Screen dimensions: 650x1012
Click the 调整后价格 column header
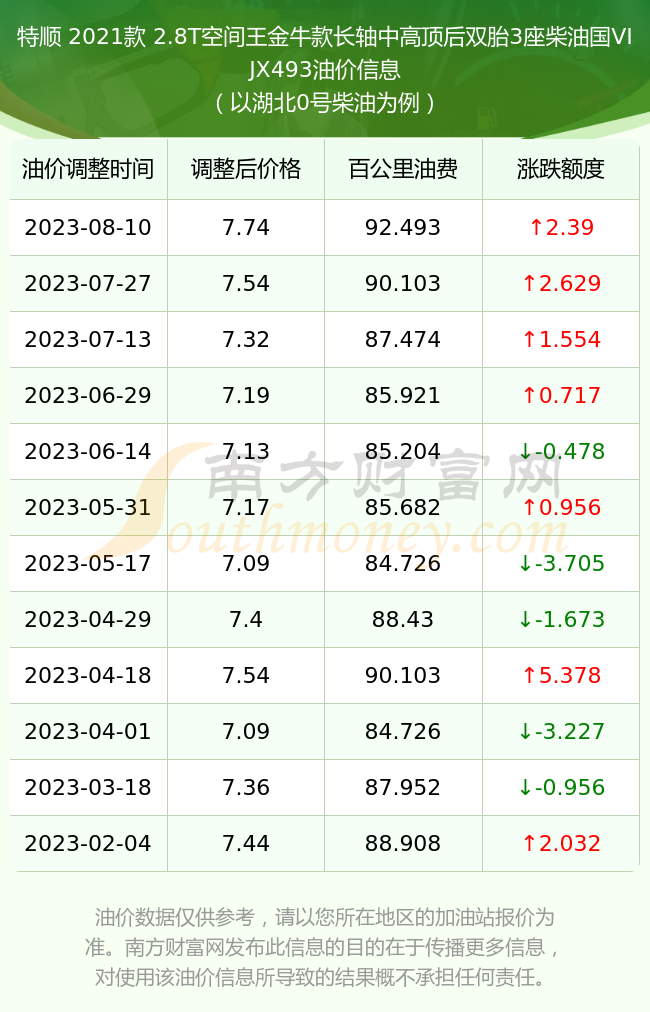[246, 169]
